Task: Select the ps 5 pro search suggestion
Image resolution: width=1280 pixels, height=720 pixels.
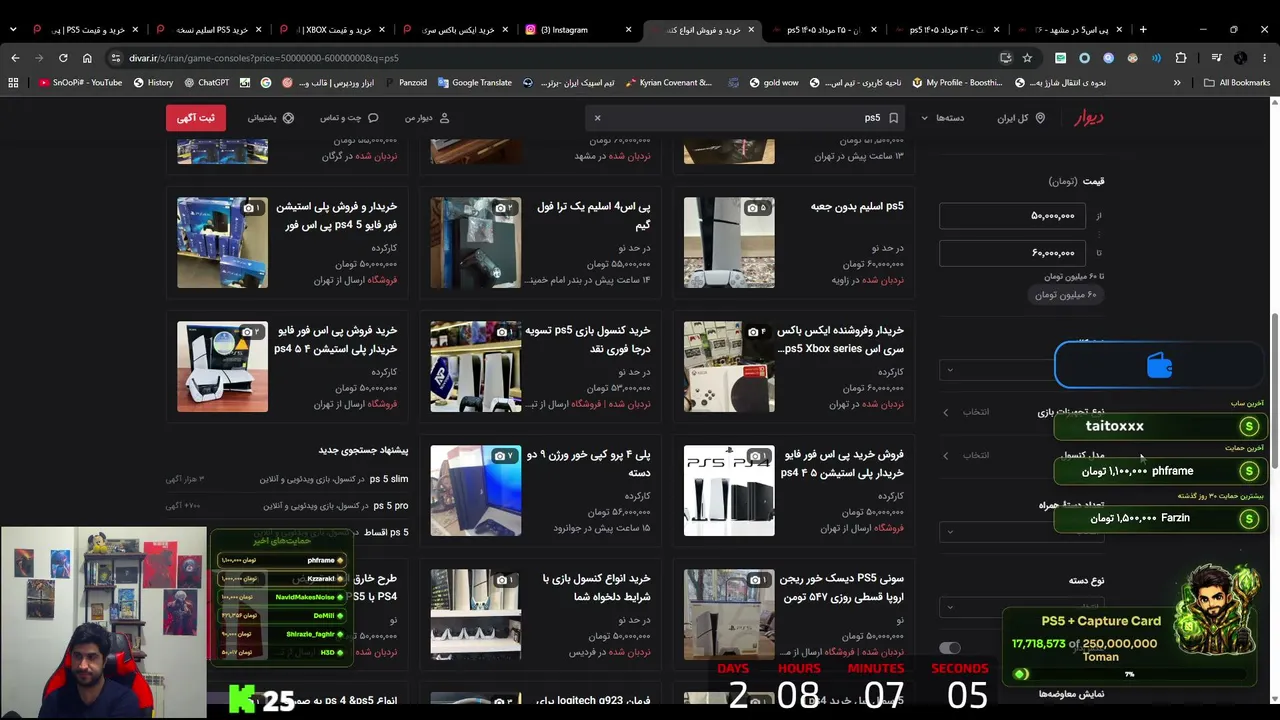Action: pos(390,506)
